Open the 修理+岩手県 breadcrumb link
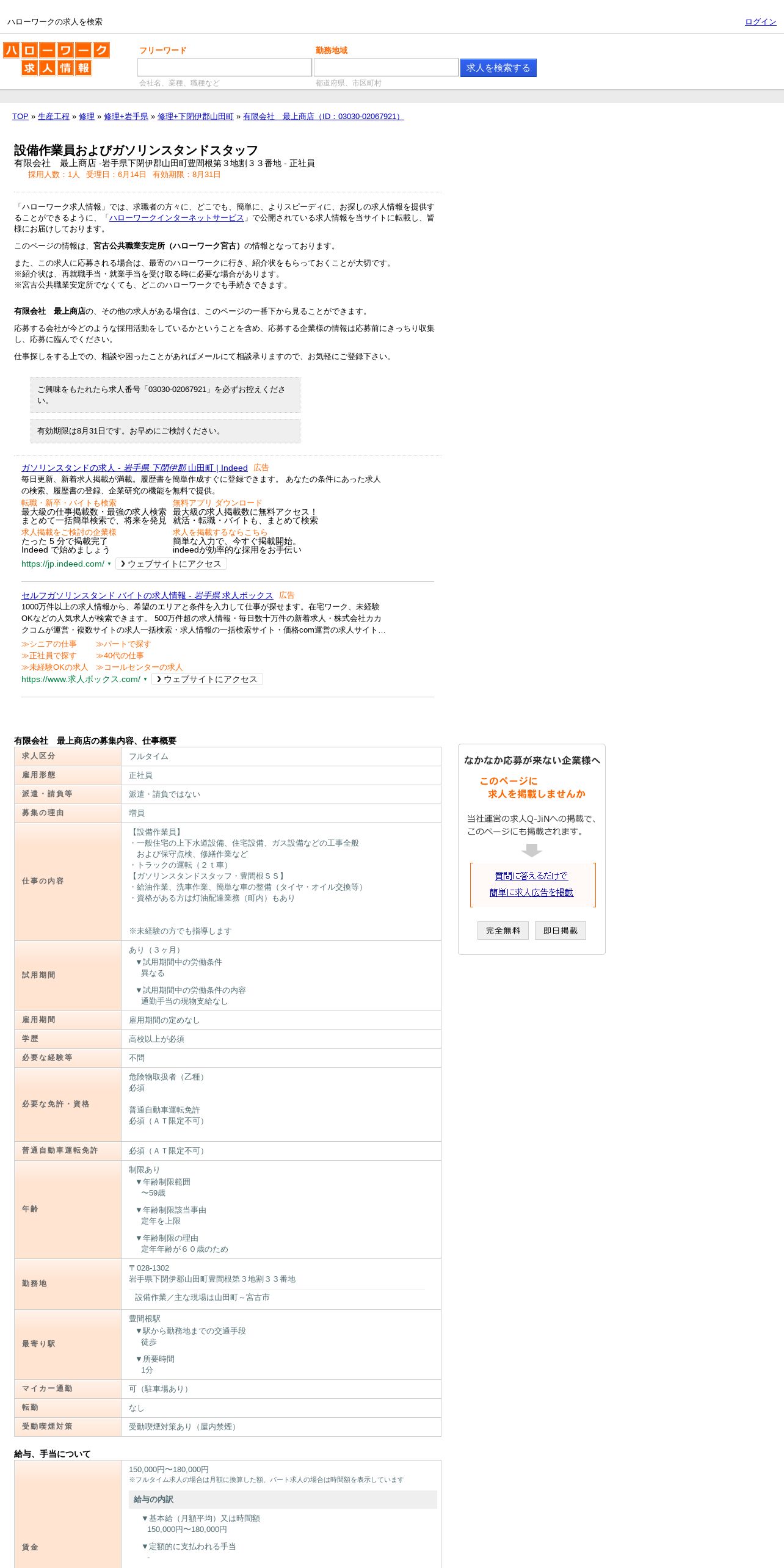The width and height of the screenshot is (784, 1568). point(126,117)
